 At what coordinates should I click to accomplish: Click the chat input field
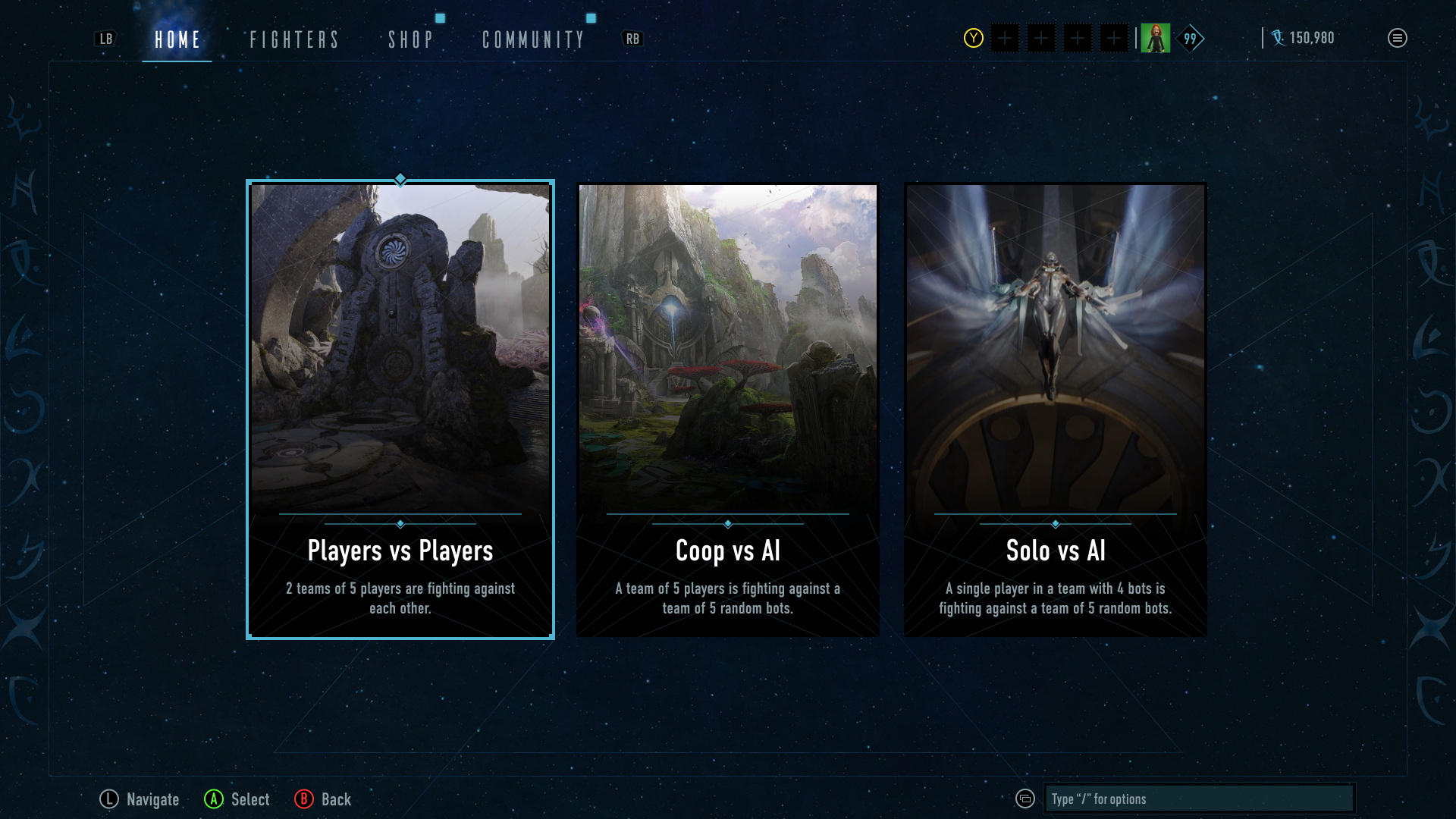(x=1199, y=799)
